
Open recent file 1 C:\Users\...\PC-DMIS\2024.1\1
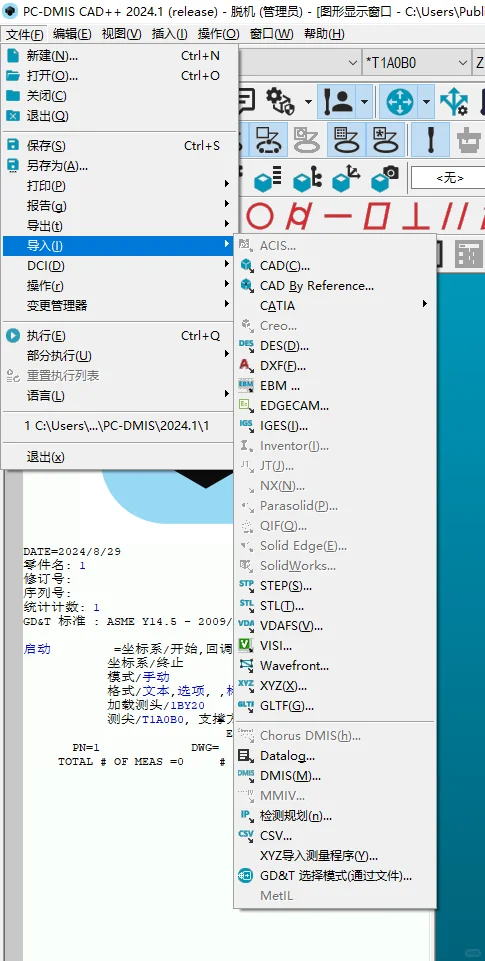(119, 425)
